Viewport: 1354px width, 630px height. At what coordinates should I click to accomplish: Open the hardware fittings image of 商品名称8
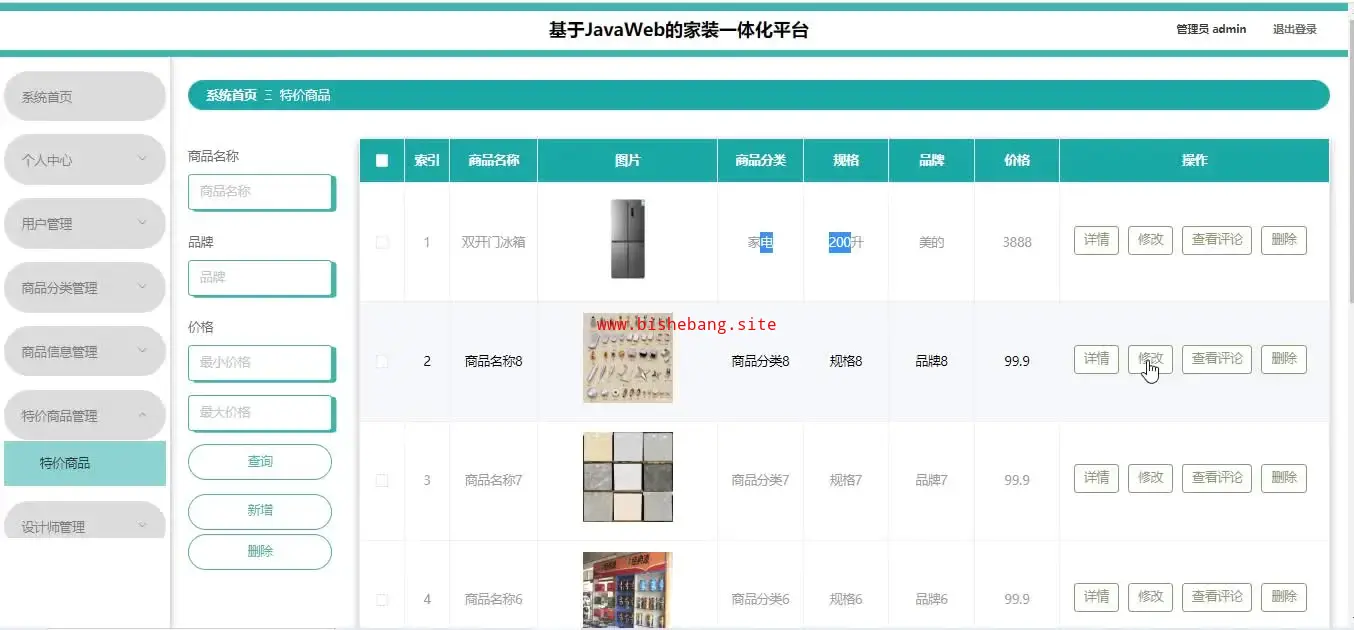628,358
